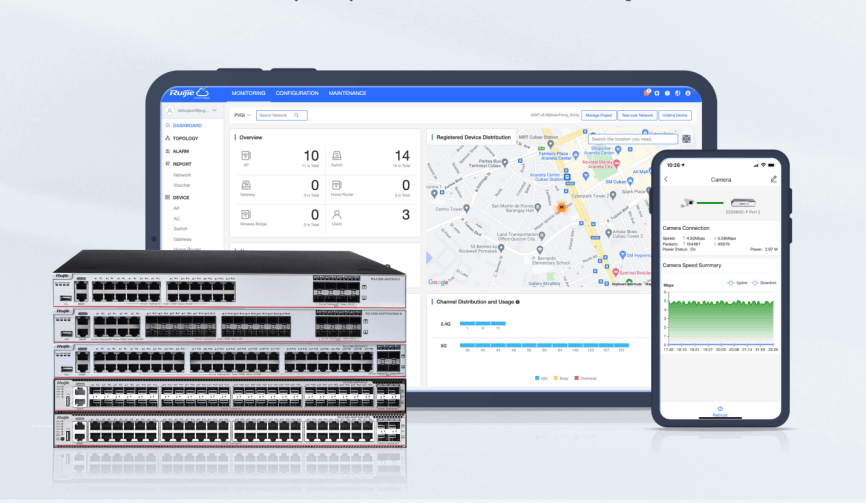Tap the Reboot button on phone
The width and height of the screenshot is (866, 503).
720,411
